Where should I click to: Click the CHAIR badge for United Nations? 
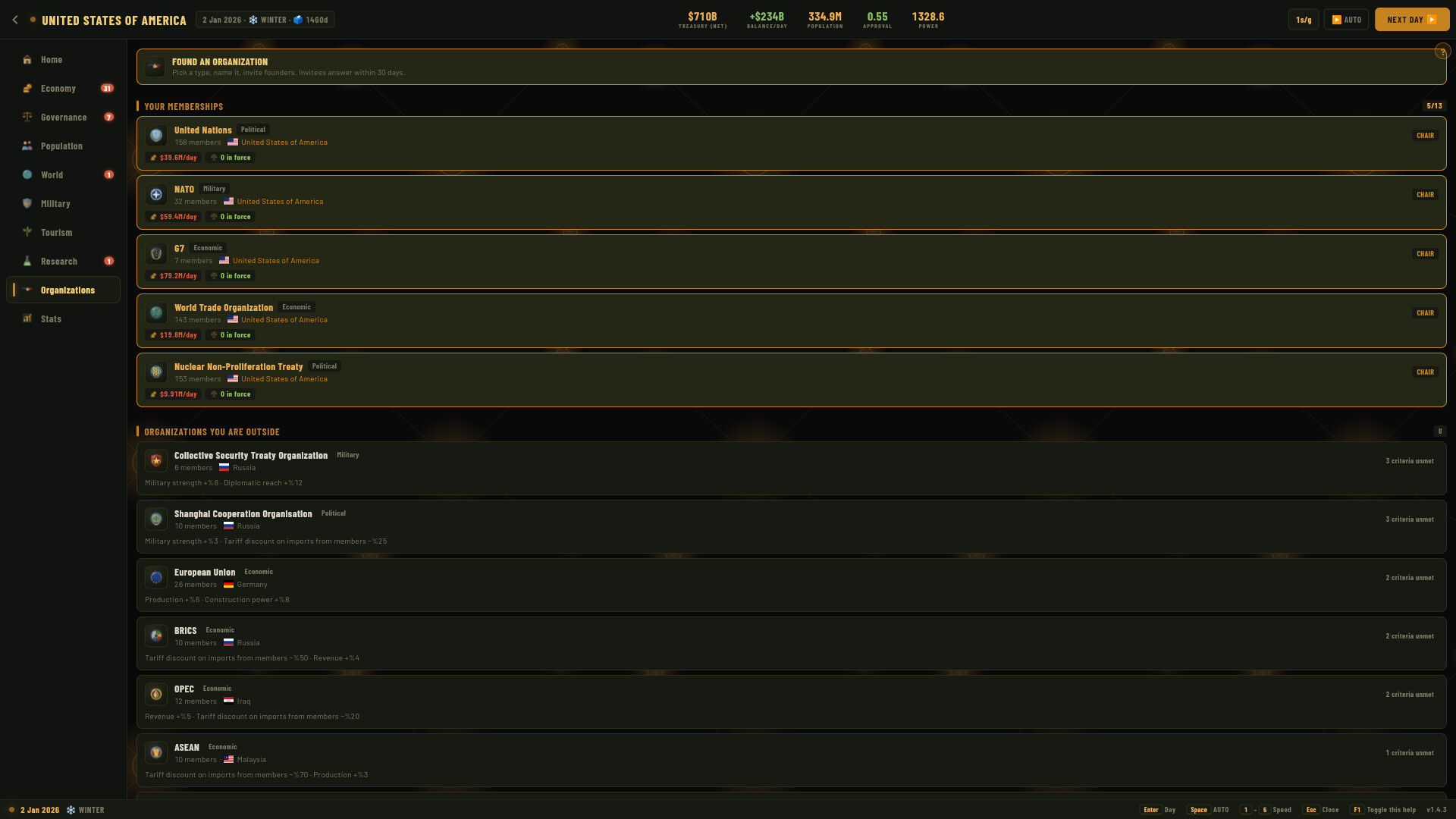coord(1425,136)
